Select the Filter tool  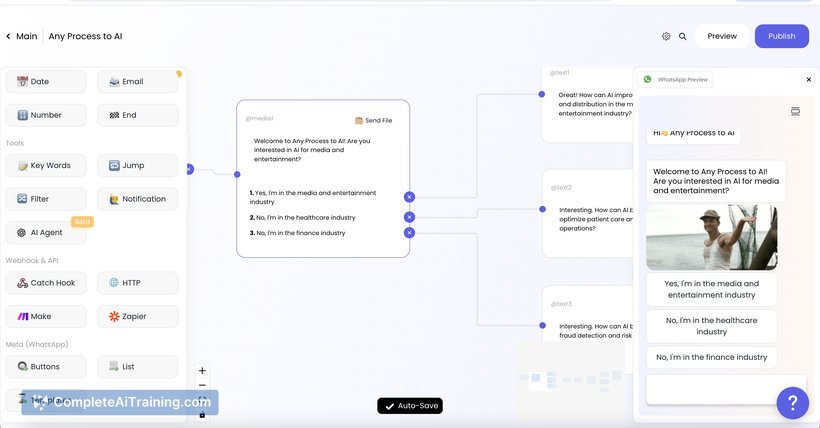click(x=46, y=199)
